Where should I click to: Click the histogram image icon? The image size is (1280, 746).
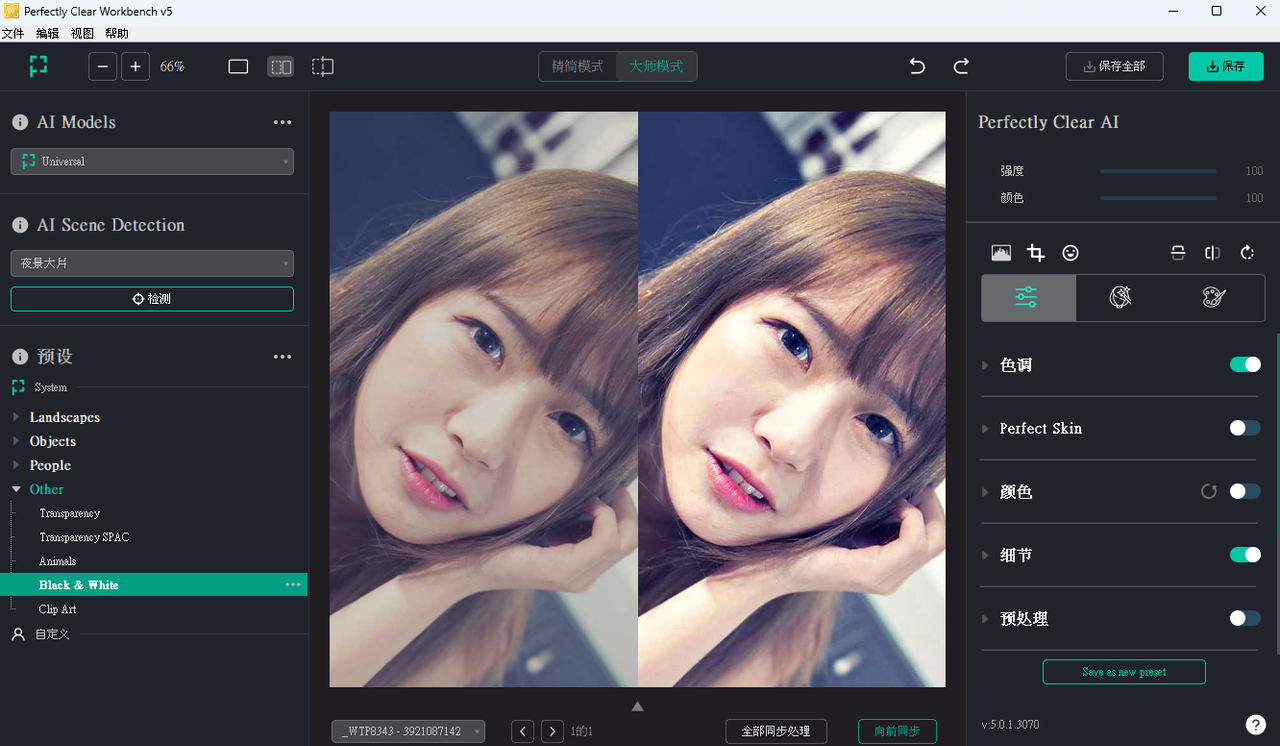tap(1001, 253)
